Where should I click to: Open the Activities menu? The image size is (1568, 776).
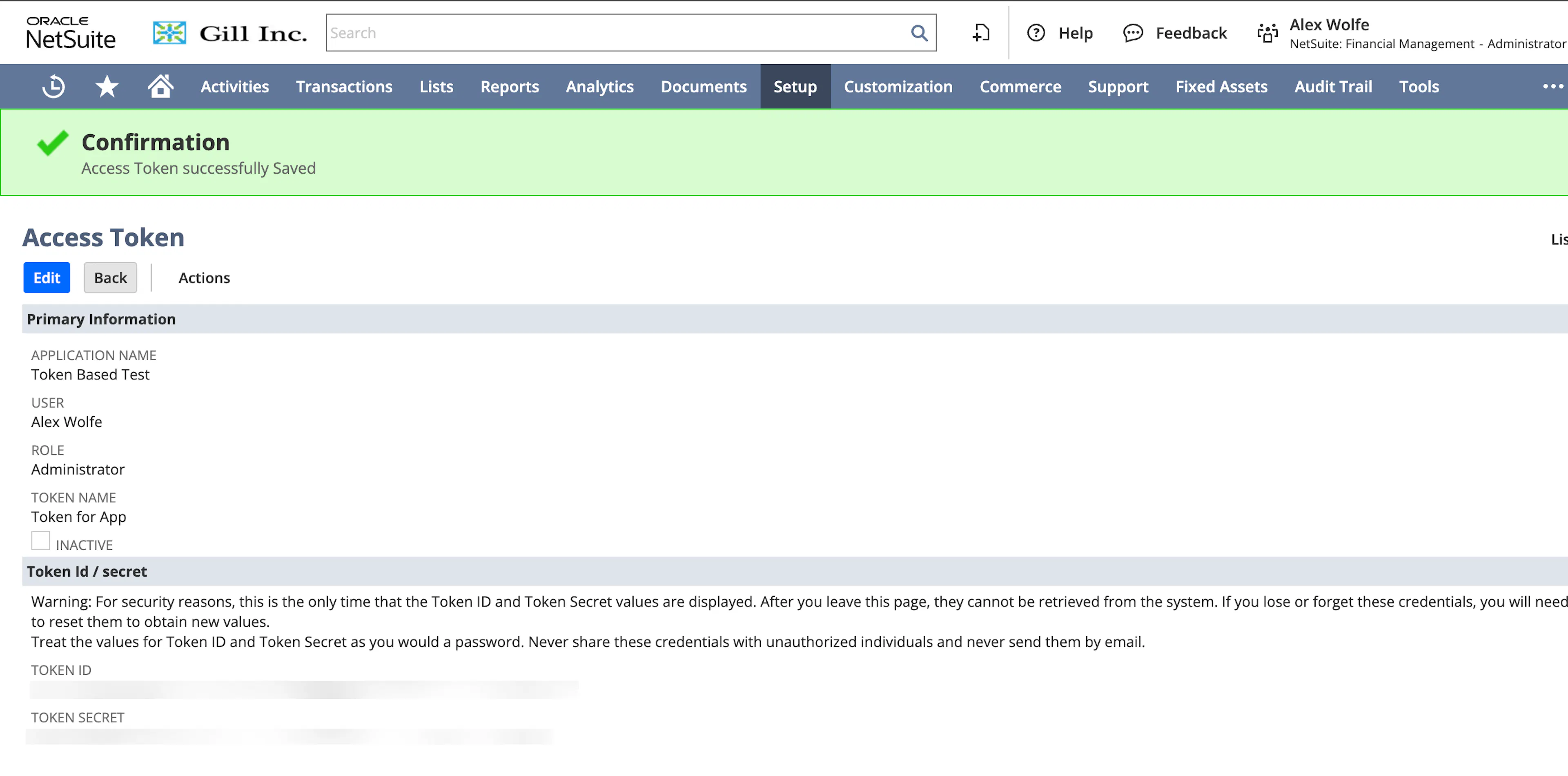(x=235, y=87)
